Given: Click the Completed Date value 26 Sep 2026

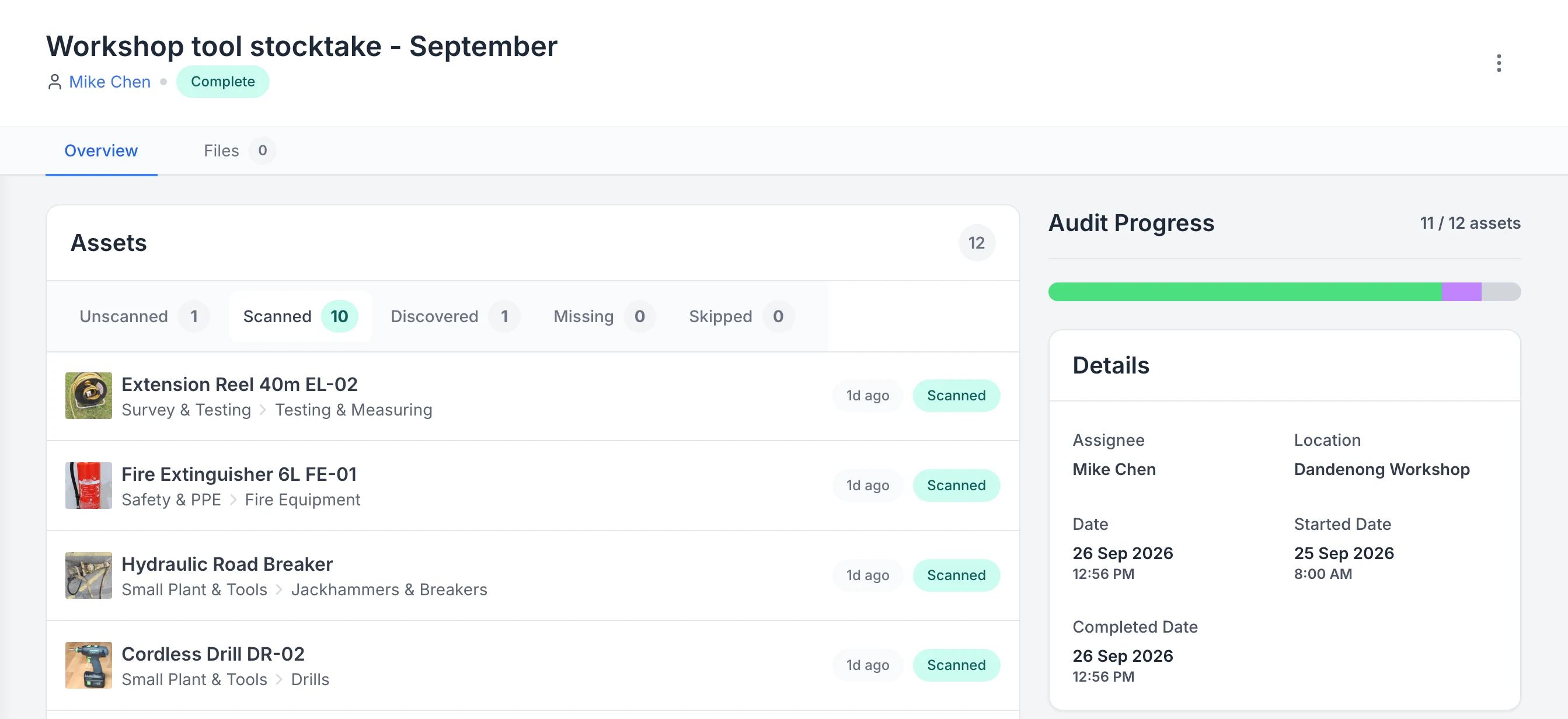Looking at the screenshot, I should coord(1123,657).
